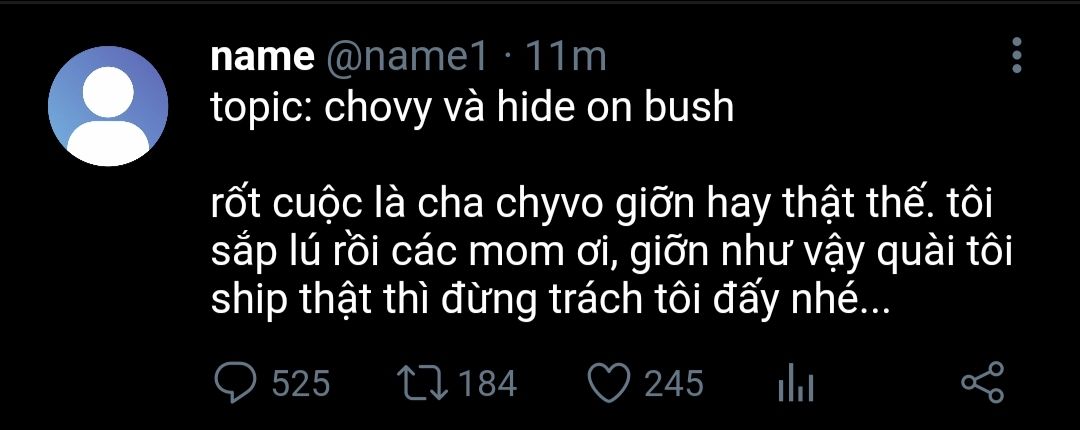Click the 525 replies count
The height and width of the screenshot is (430, 1080).
pos(301,383)
